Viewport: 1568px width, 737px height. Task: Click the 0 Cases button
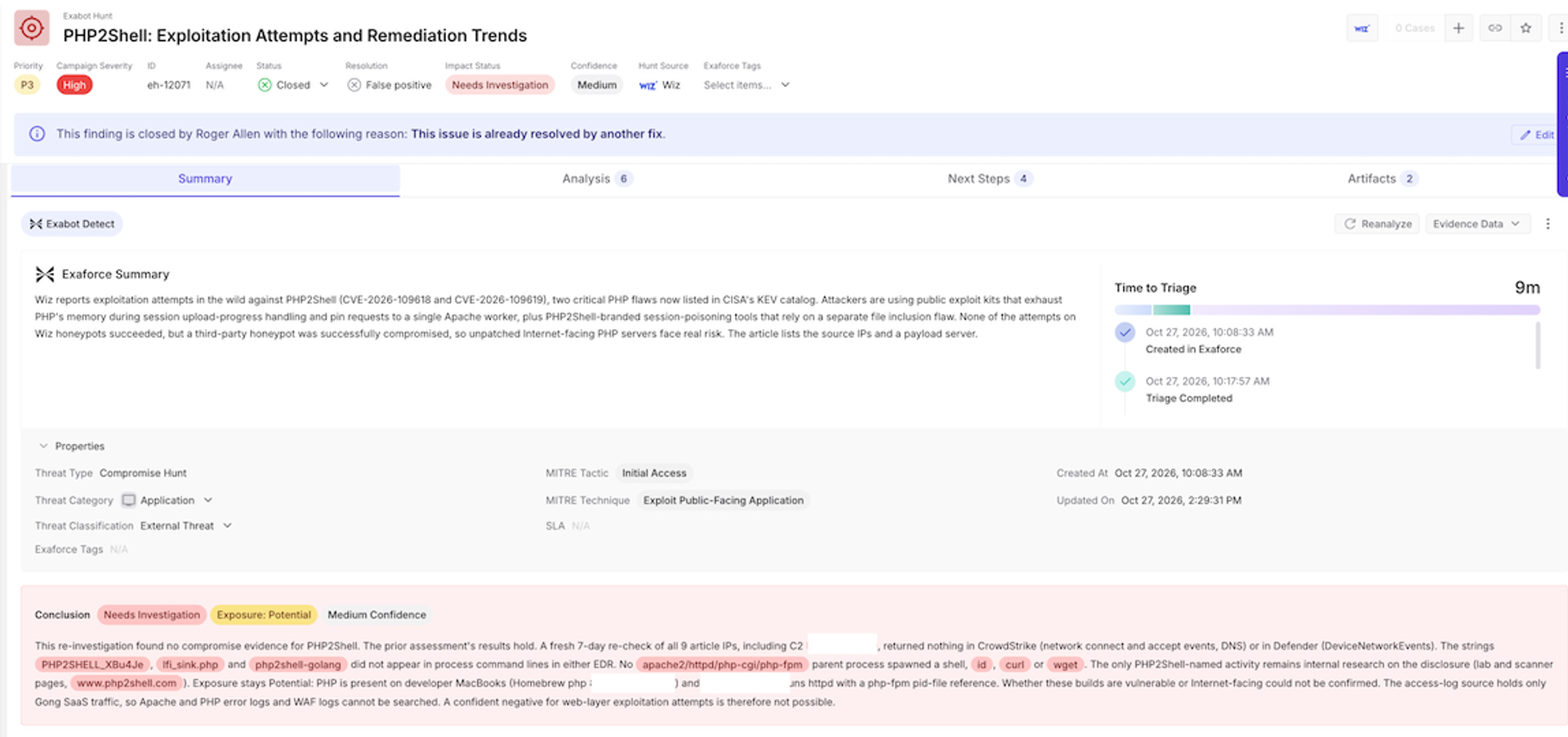[1414, 29]
